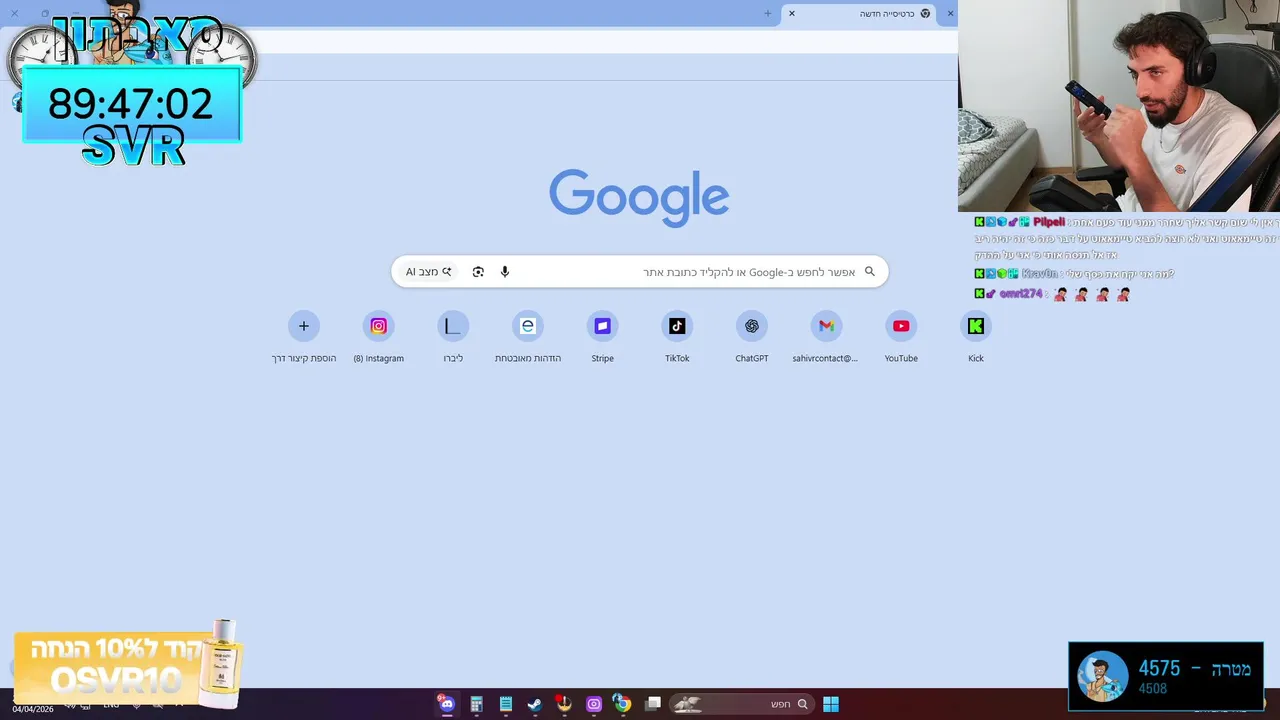
Task: Open a new tab with plus button
Action: point(767,14)
